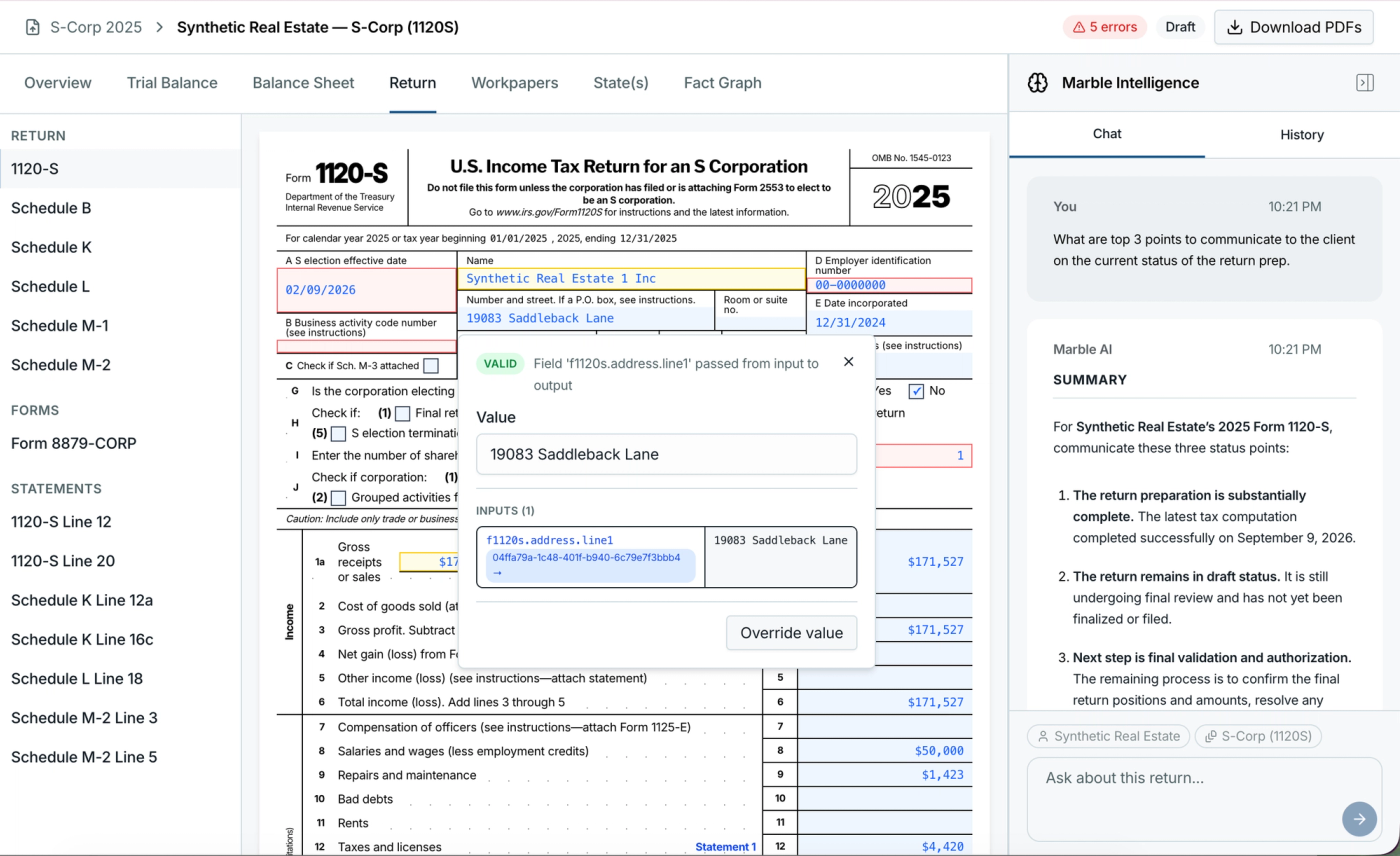Viewport: 1400px width, 856px height.
Task: Open Form 8879-CORP
Action: coord(120,443)
